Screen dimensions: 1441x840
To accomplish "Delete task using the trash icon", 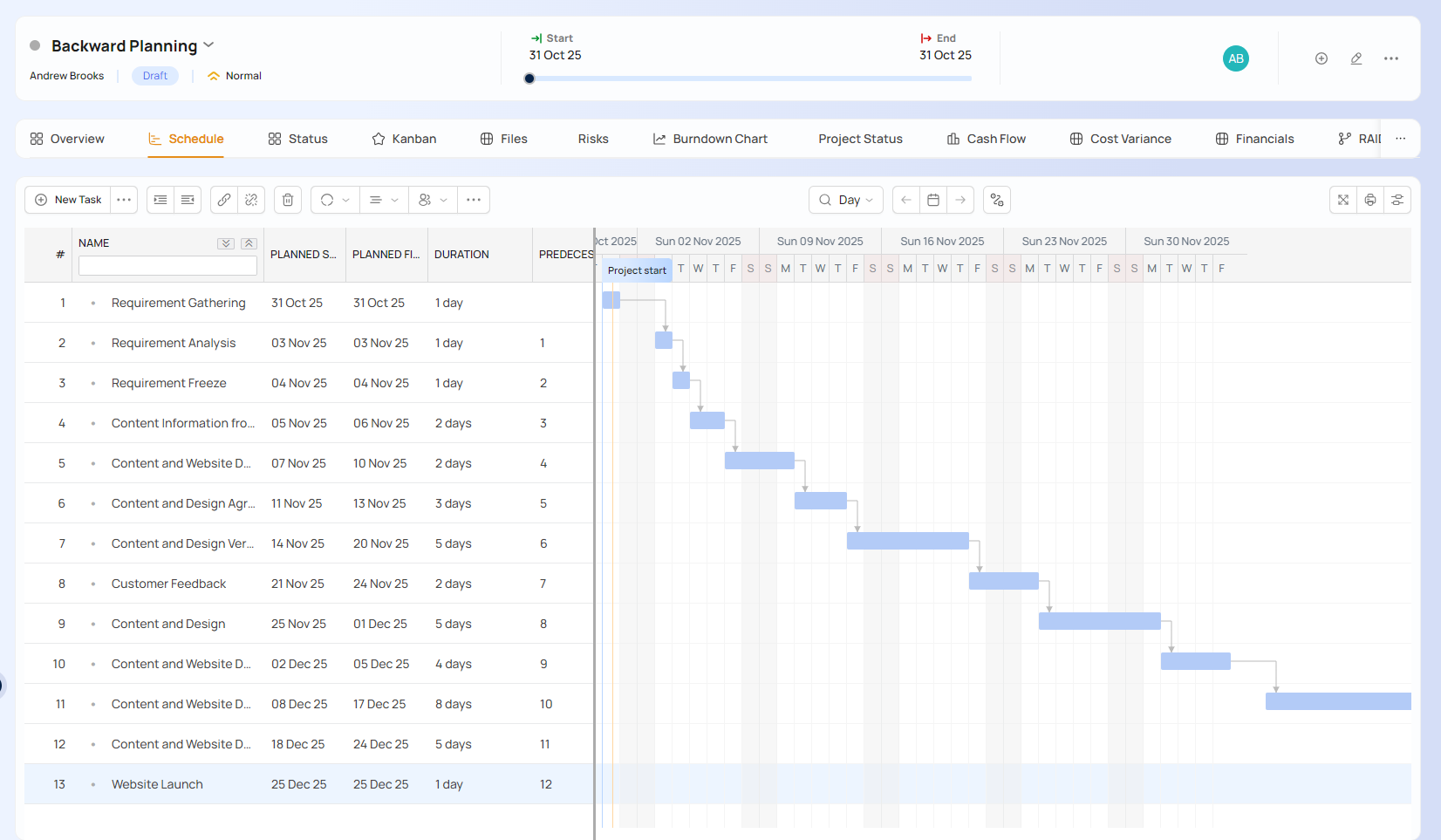I will 288,200.
